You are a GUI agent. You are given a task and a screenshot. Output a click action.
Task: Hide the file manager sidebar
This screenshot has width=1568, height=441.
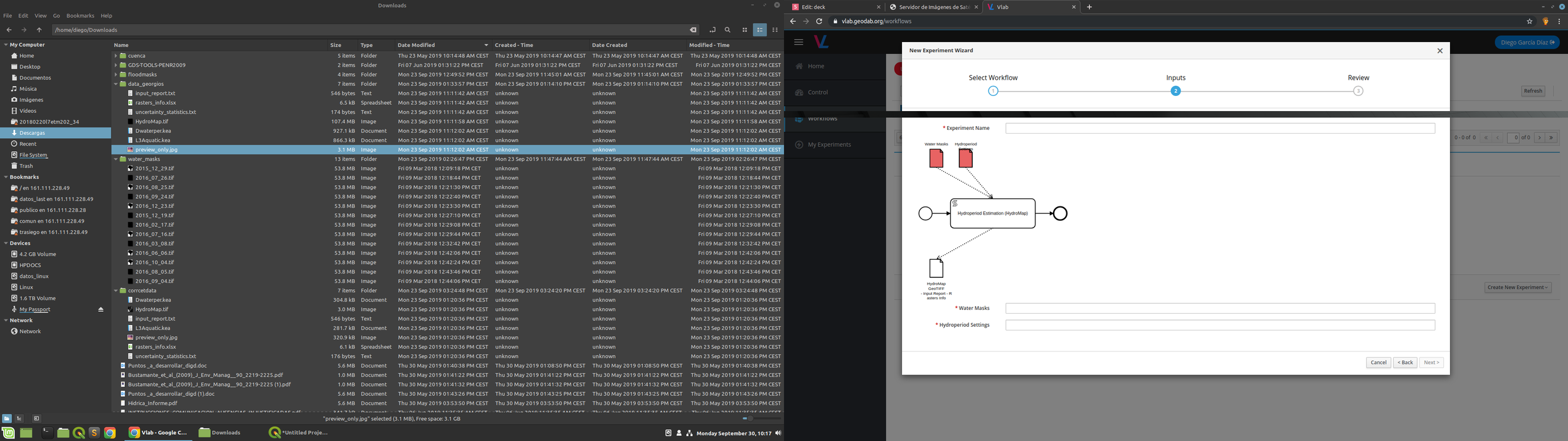pos(36,418)
